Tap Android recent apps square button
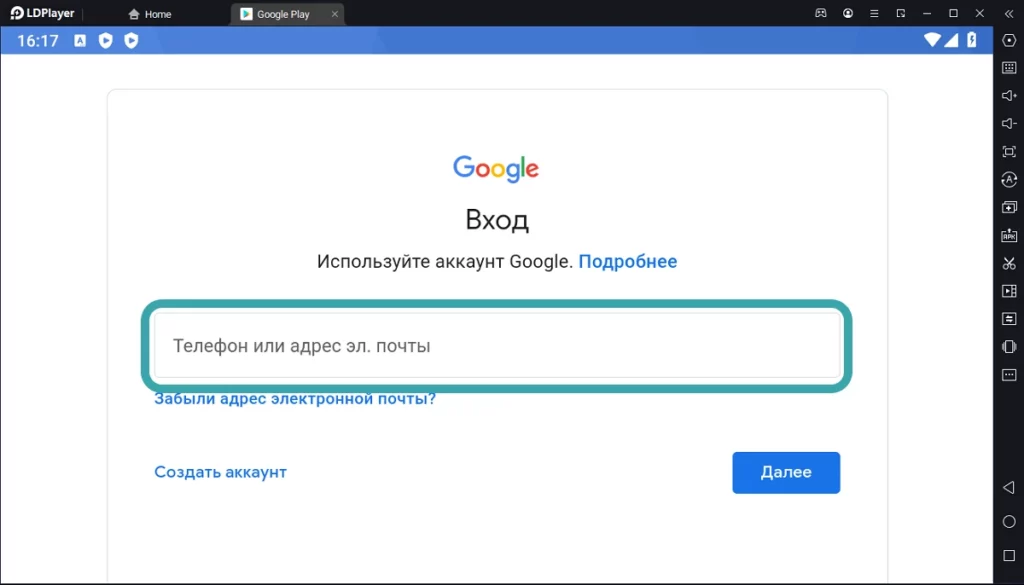 1009,555
